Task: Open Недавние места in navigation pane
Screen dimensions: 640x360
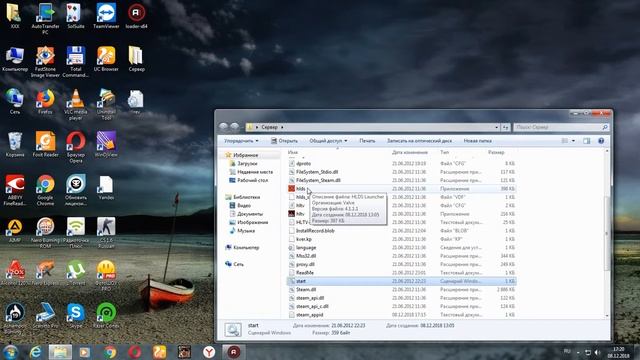Action: 255,172
